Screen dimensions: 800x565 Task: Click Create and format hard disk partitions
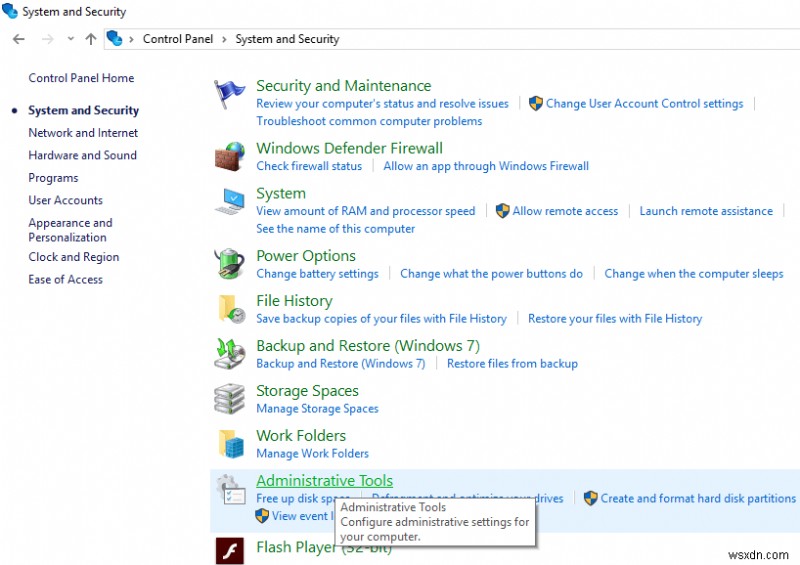tap(698, 498)
